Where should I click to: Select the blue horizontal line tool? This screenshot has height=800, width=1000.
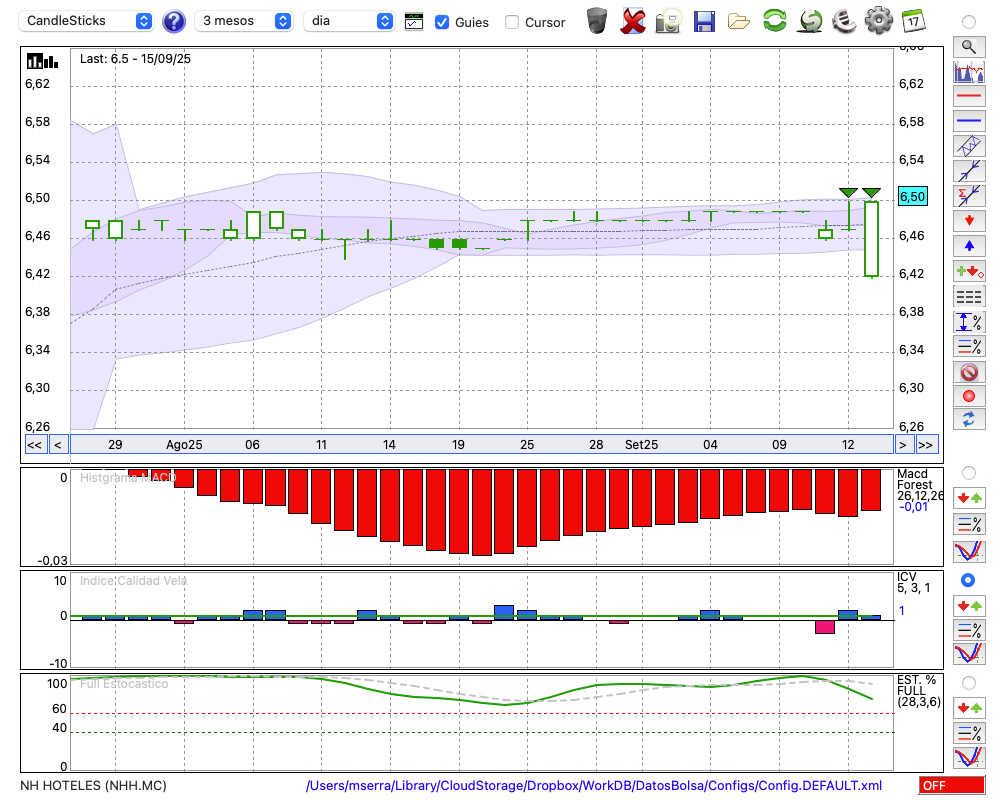(x=968, y=121)
